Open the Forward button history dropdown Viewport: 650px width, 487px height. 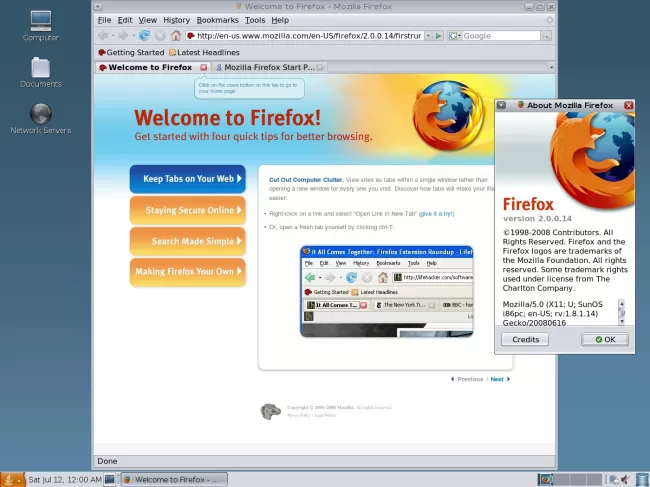point(133,36)
